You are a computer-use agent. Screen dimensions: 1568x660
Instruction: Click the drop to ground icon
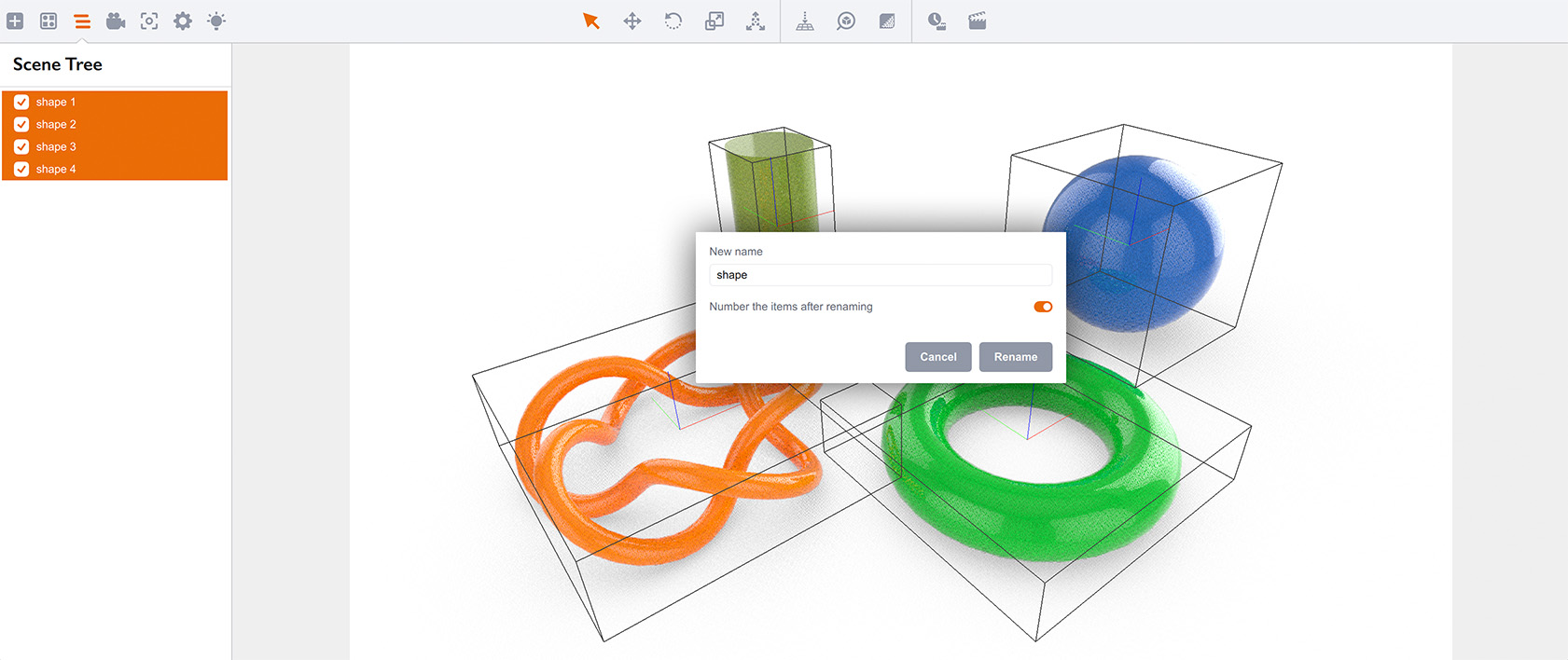point(805,21)
